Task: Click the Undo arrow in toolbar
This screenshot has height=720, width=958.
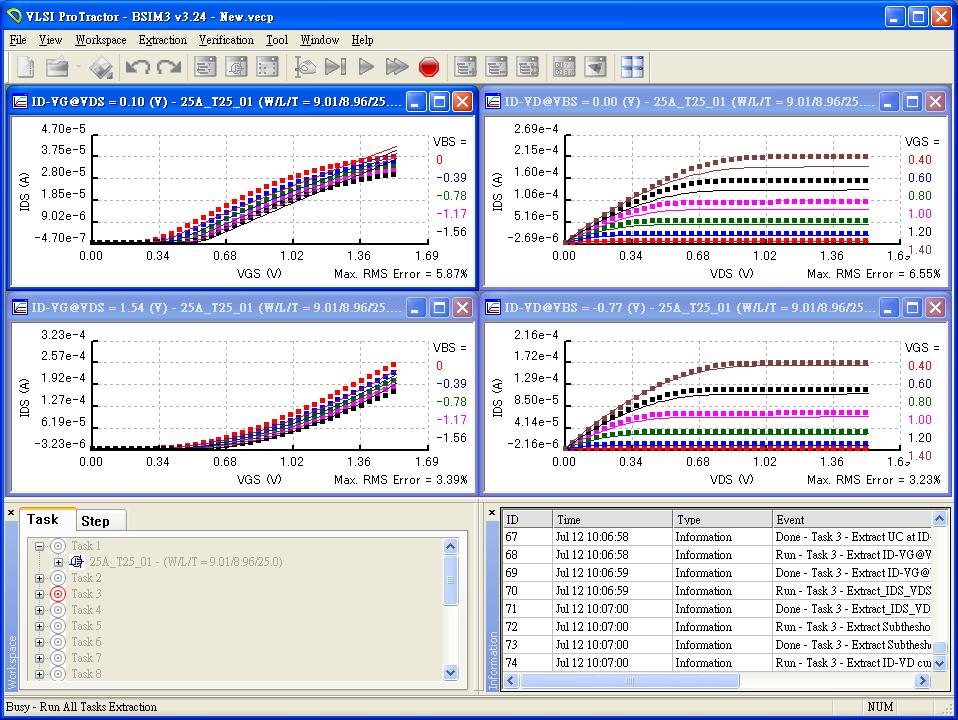Action: point(137,67)
